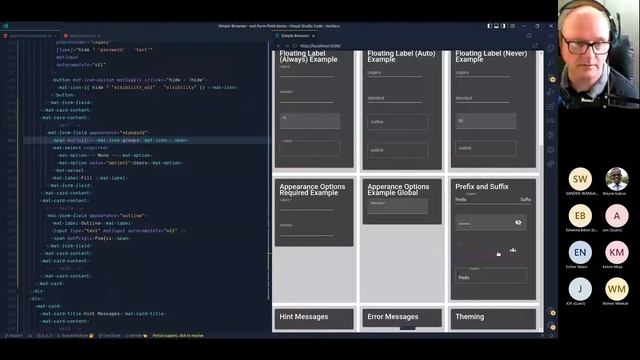Viewport: 640px width, 360px height.
Task: Click outline field in Floating Label (Never) card
Action: click(486, 148)
